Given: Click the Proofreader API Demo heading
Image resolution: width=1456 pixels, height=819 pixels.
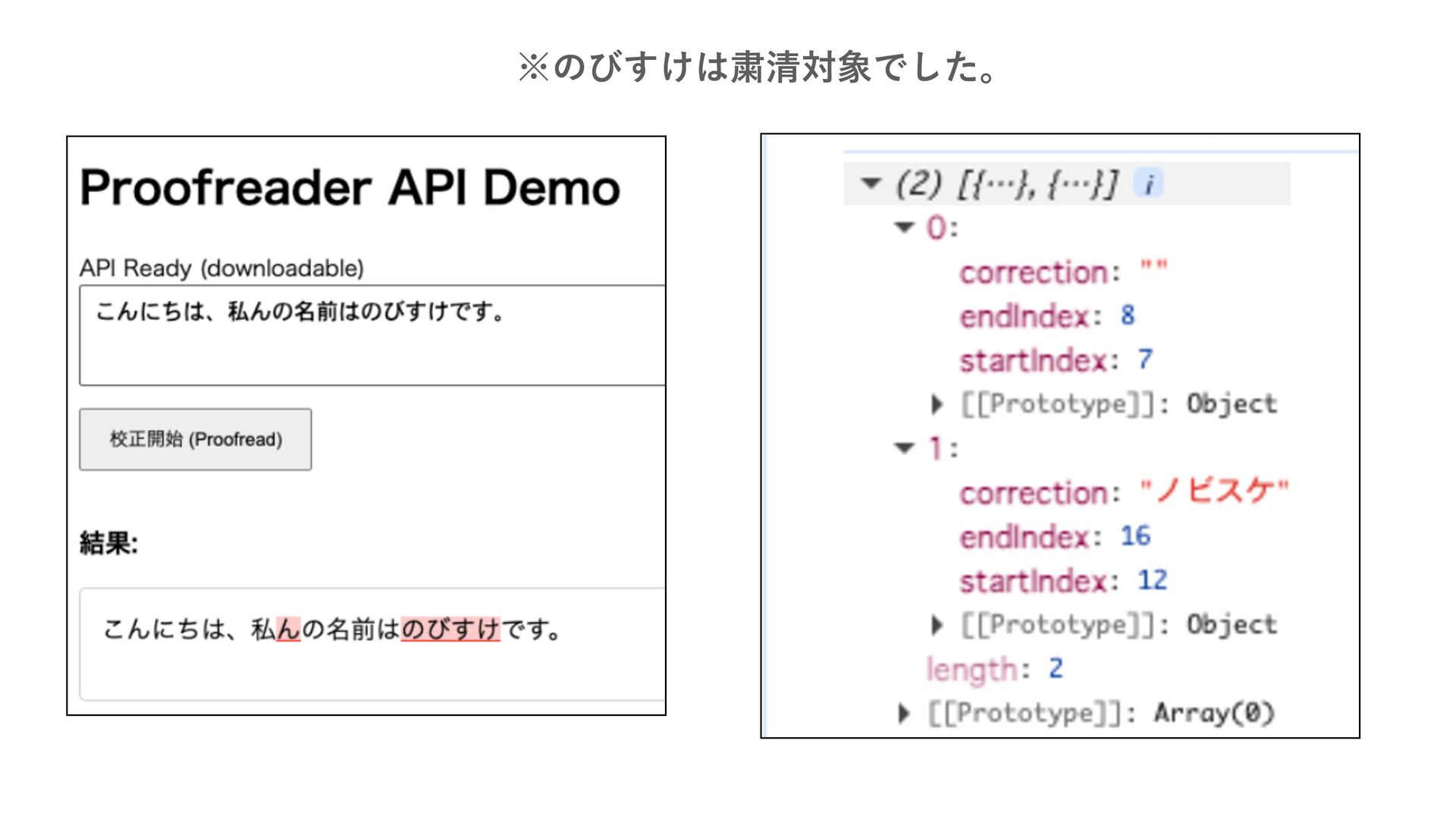Looking at the screenshot, I should pos(350,187).
